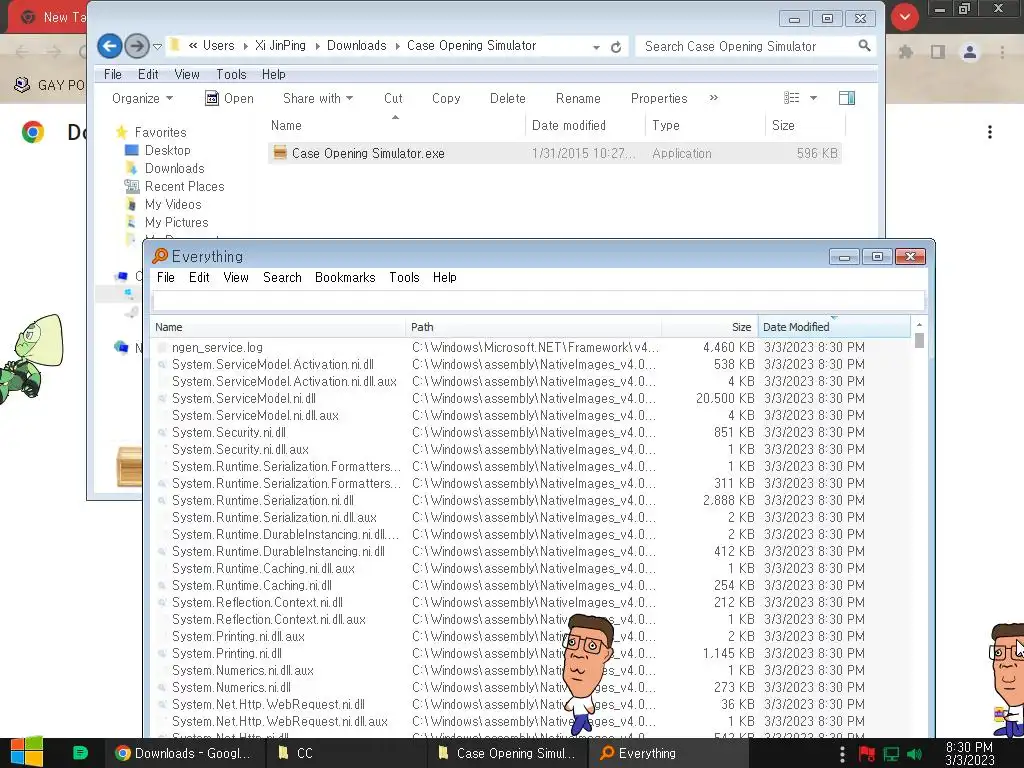Click the Everything search input field

538,301
